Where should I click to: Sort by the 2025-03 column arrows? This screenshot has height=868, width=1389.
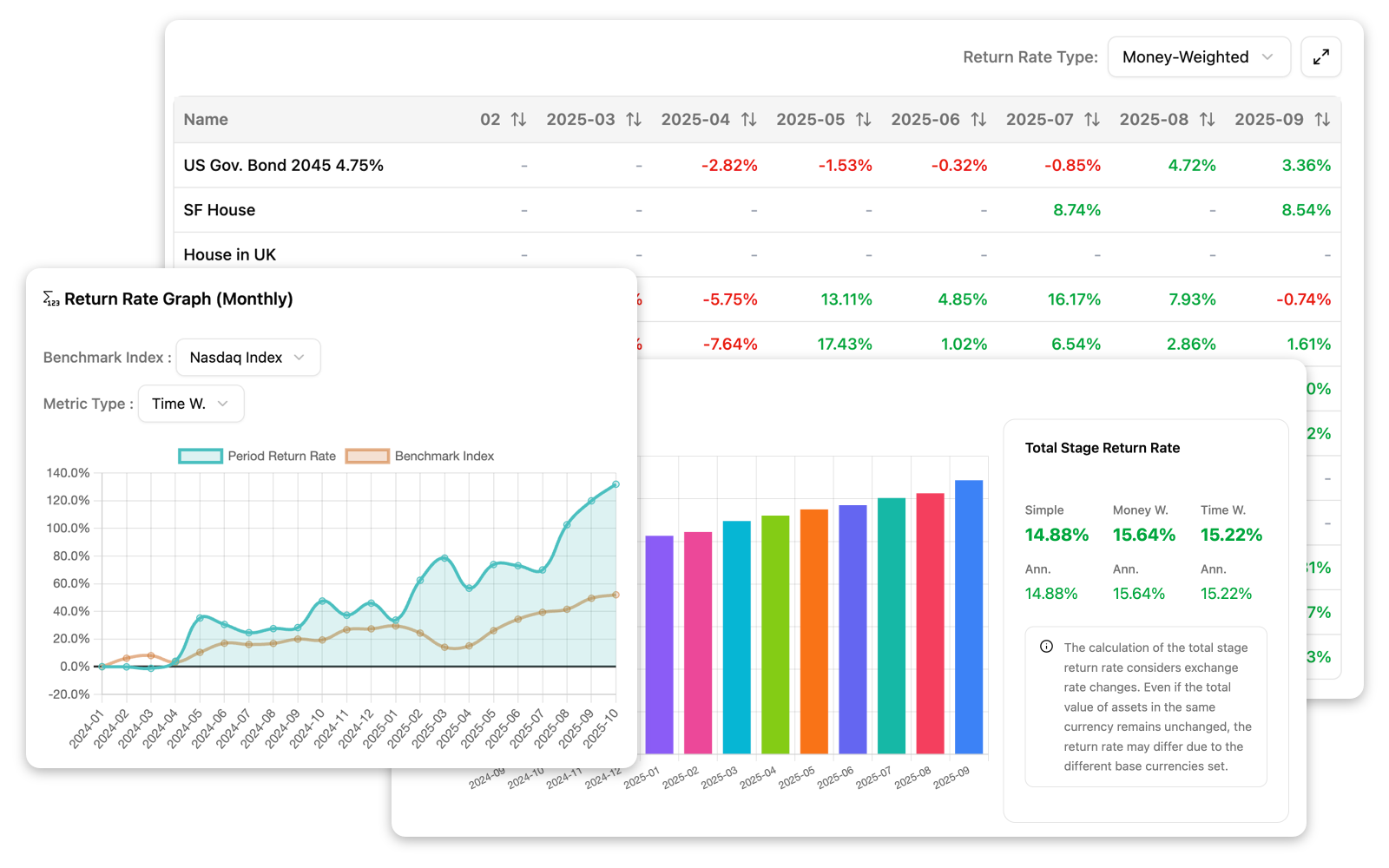click(x=634, y=120)
